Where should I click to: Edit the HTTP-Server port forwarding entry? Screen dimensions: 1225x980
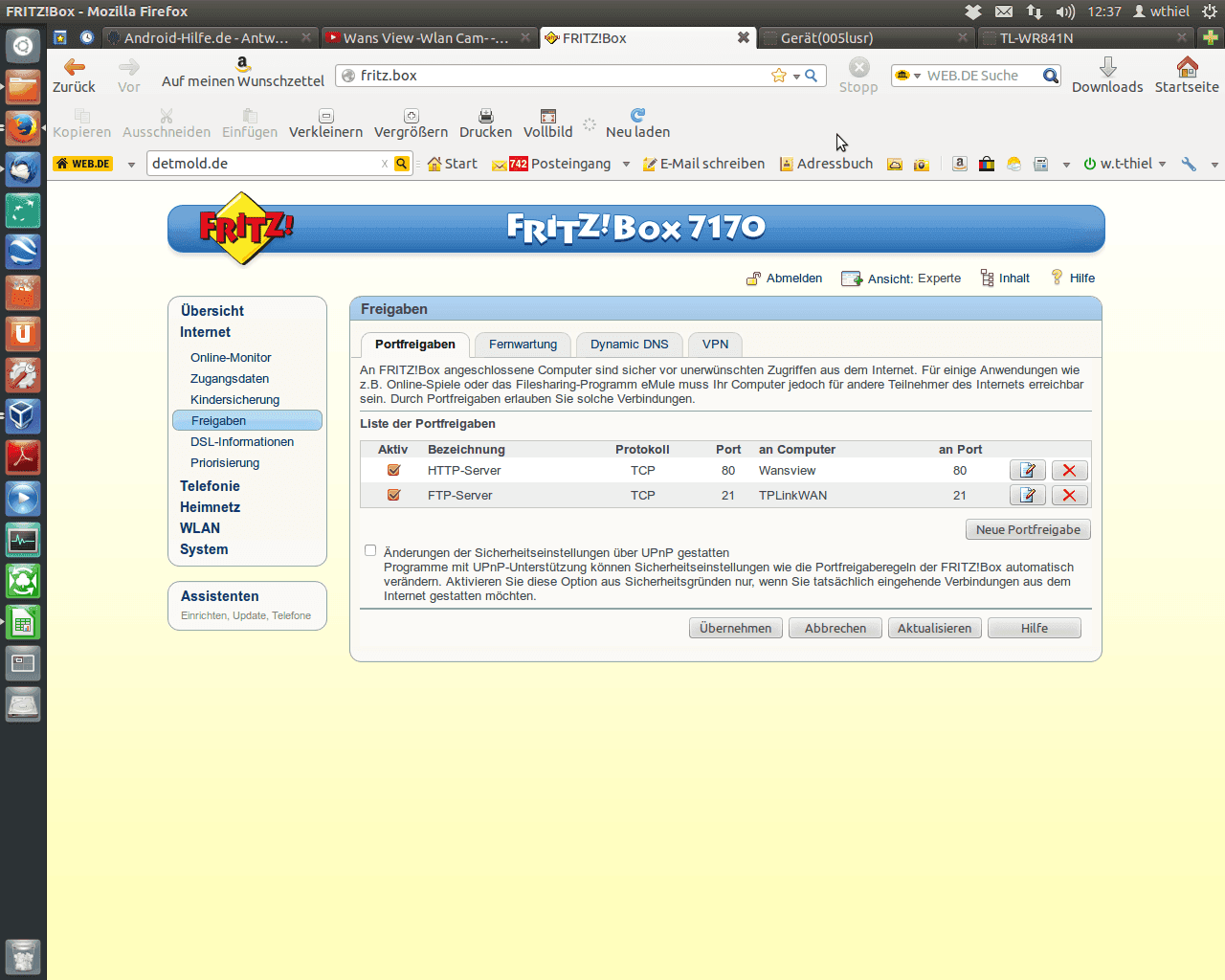pos(1028,470)
